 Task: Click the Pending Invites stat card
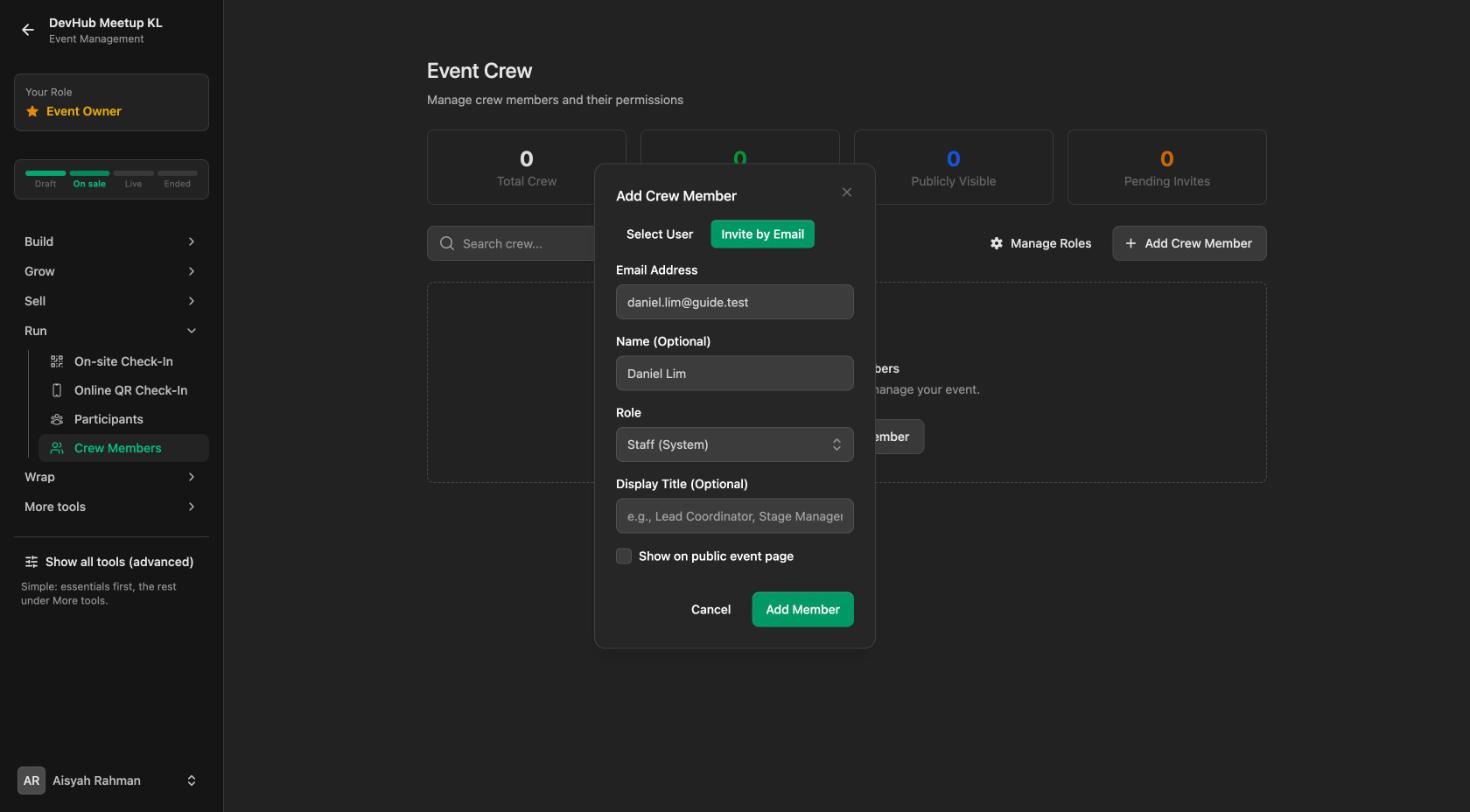pos(1167,167)
